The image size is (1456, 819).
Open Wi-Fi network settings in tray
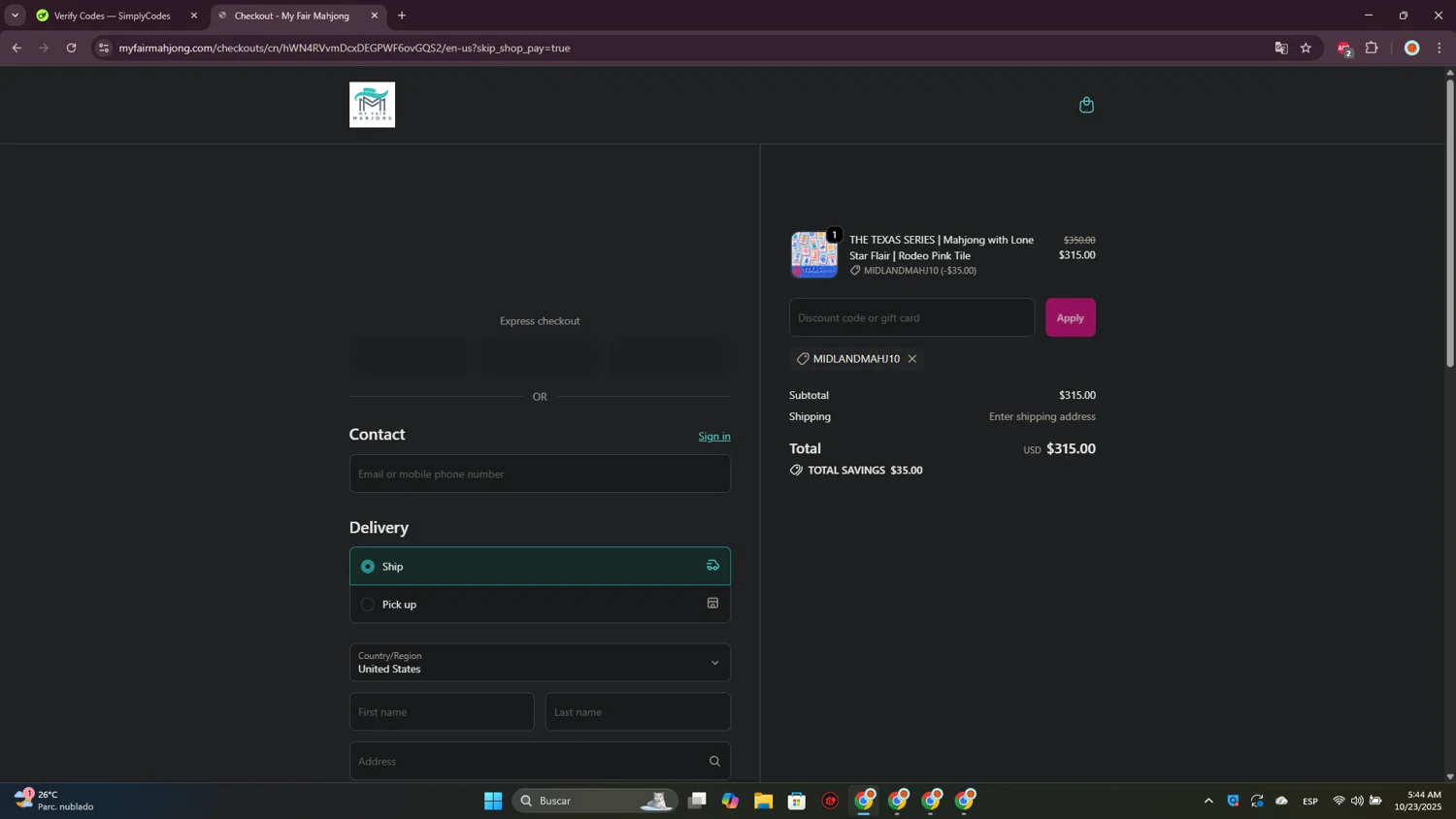[x=1339, y=801]
